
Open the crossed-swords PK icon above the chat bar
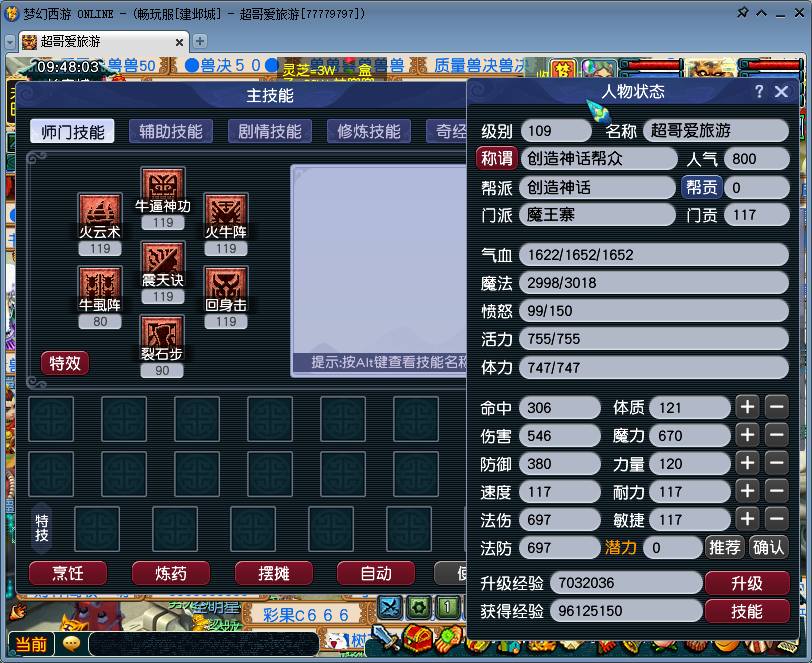(390, 606)
